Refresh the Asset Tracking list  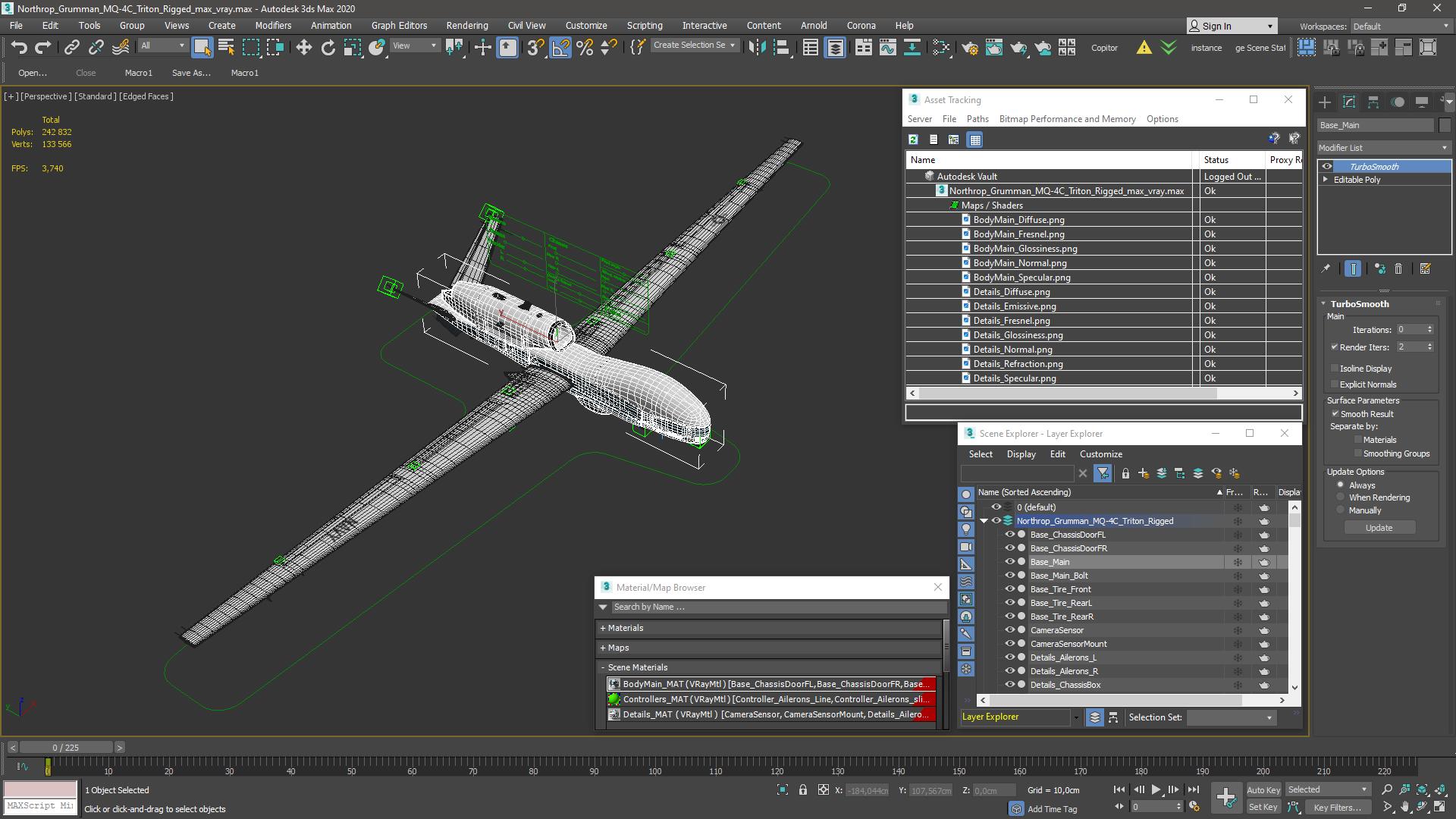tap(914, 140)
